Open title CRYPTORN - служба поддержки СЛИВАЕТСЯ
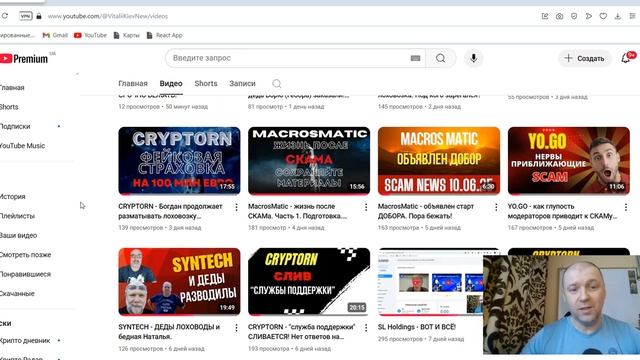Viewport: 640px width, 360px height. (x=302, y=332)
